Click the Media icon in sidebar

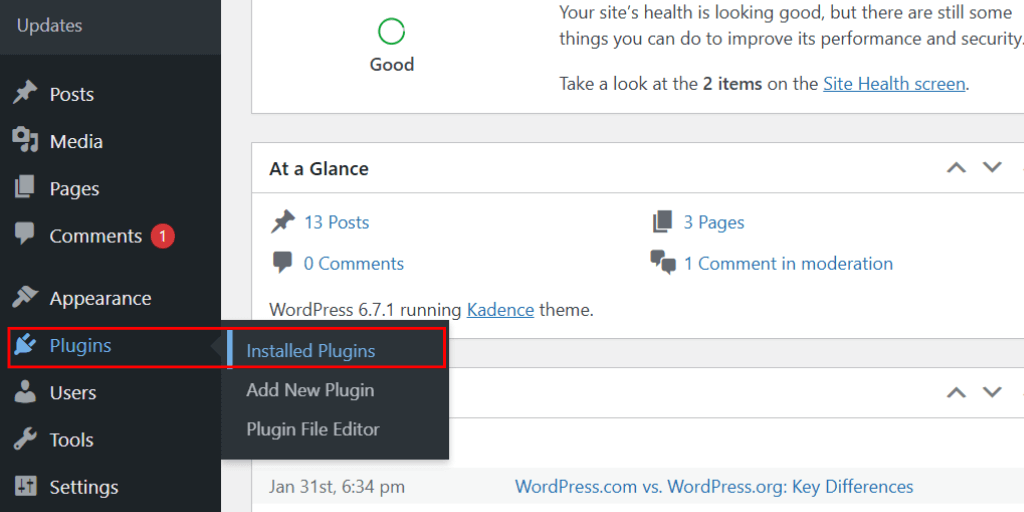(x=25, y=141)
